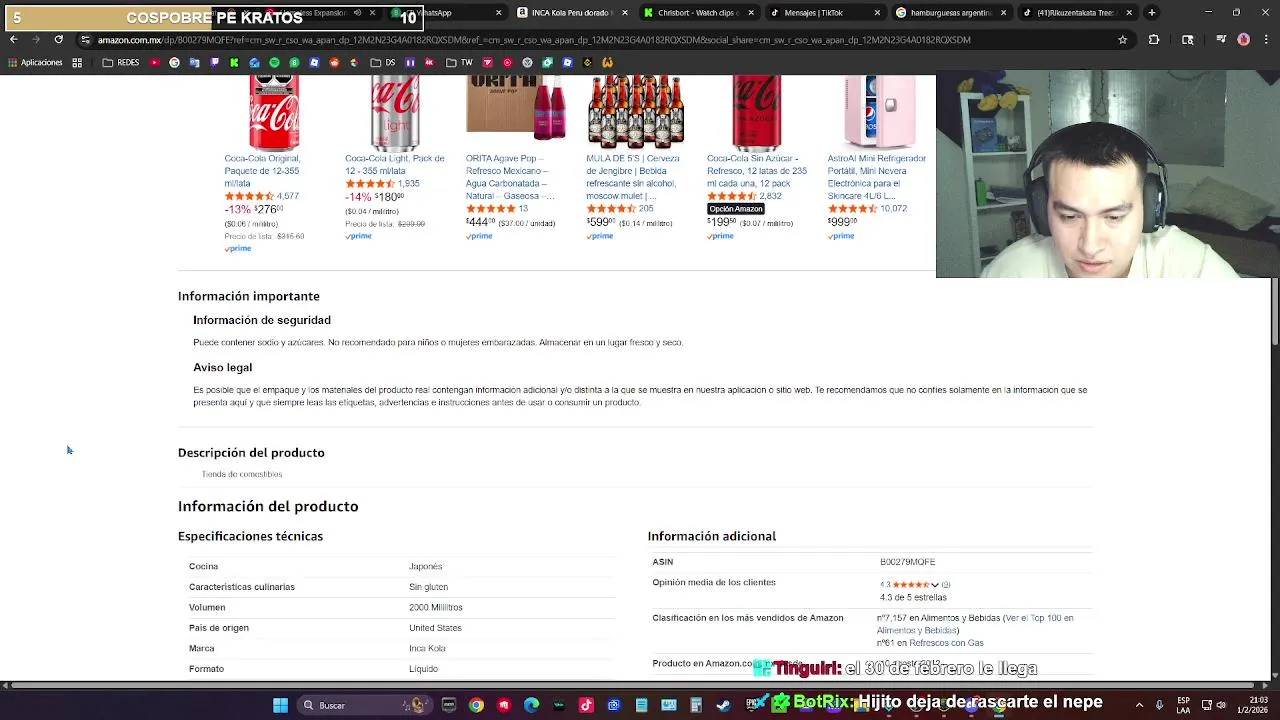Click the taskbar Buscar search box
This screenshot has width=1280, height=720.
[364, 705]
